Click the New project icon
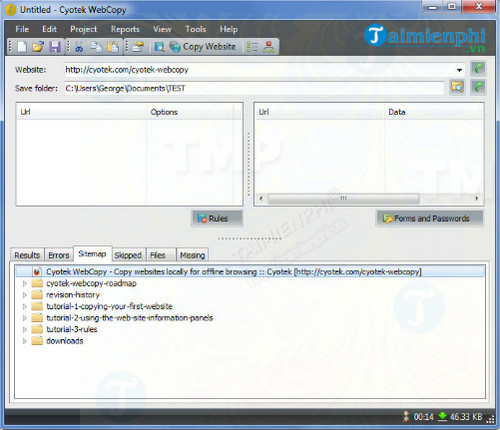Viewport: 500px width, 430px height. click(x=22, y=47)
